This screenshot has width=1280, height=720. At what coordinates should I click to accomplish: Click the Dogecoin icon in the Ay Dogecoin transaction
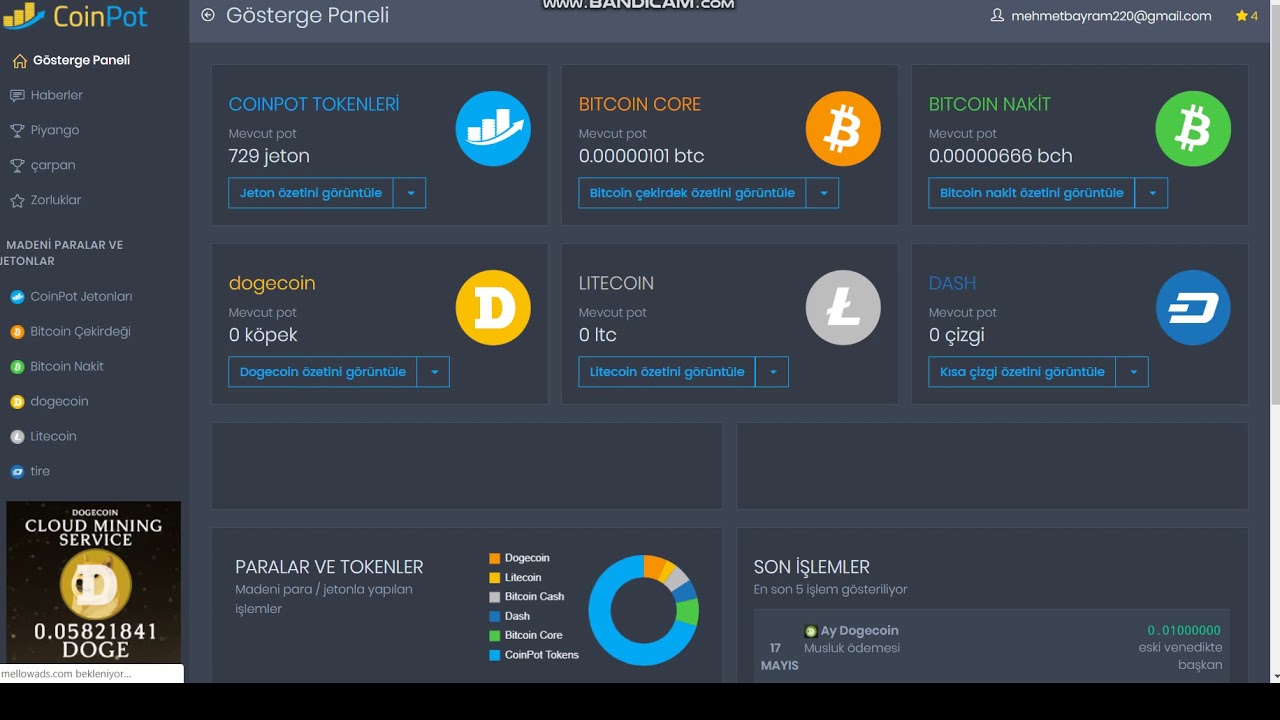pyautogui.click(x=811, y=631)
